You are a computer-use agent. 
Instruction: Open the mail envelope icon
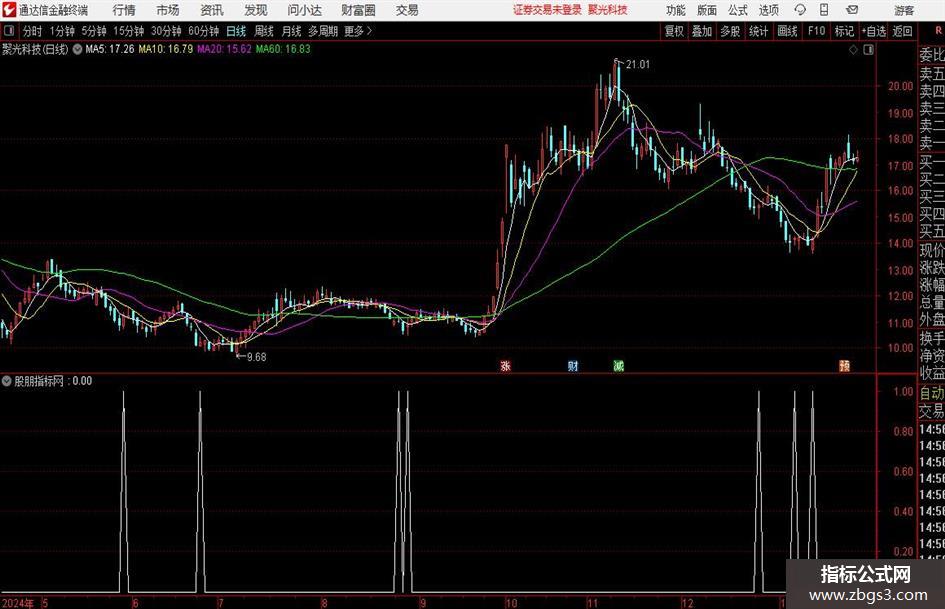click(x=852, y=10)
